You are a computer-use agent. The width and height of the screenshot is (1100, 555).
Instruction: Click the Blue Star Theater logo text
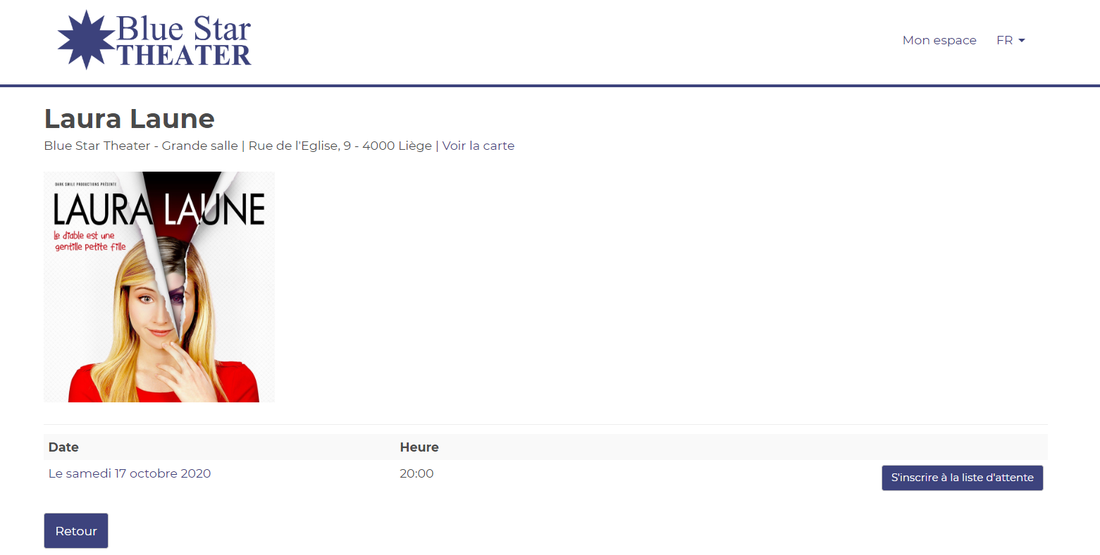[x=184, y=41]
